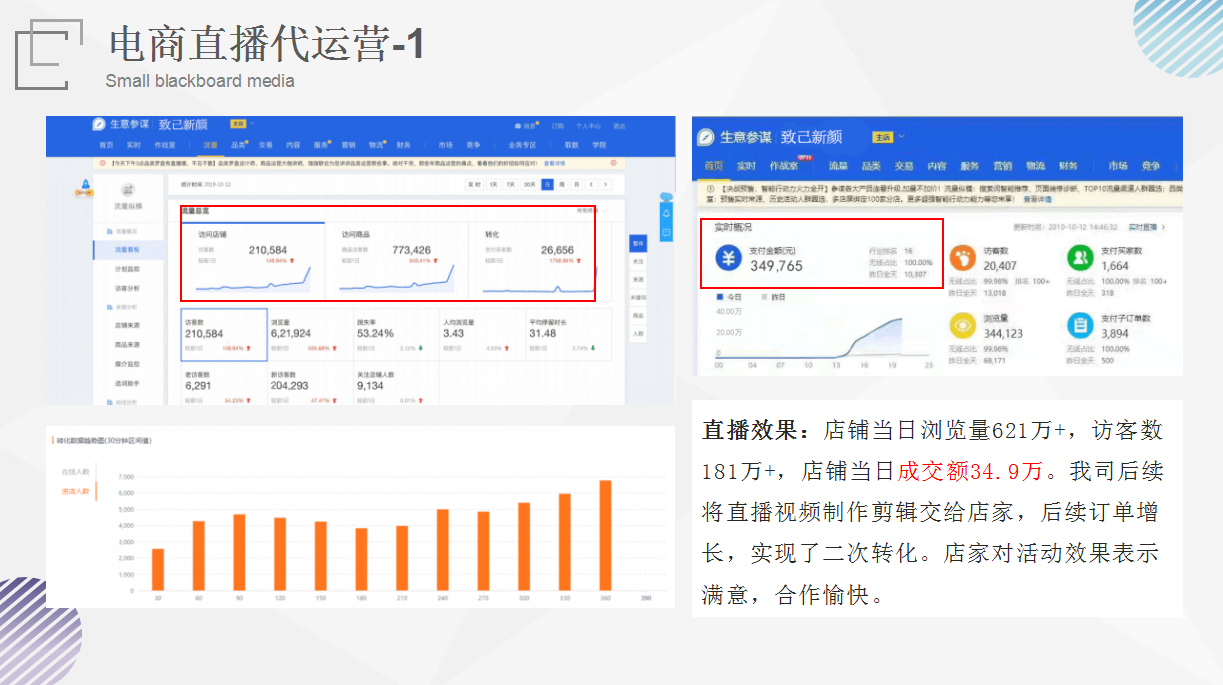This screenshot has width=1223, height=685.
Task: Click the 生意参谋 compass logo in right dashboard
Action: (705, 137)
